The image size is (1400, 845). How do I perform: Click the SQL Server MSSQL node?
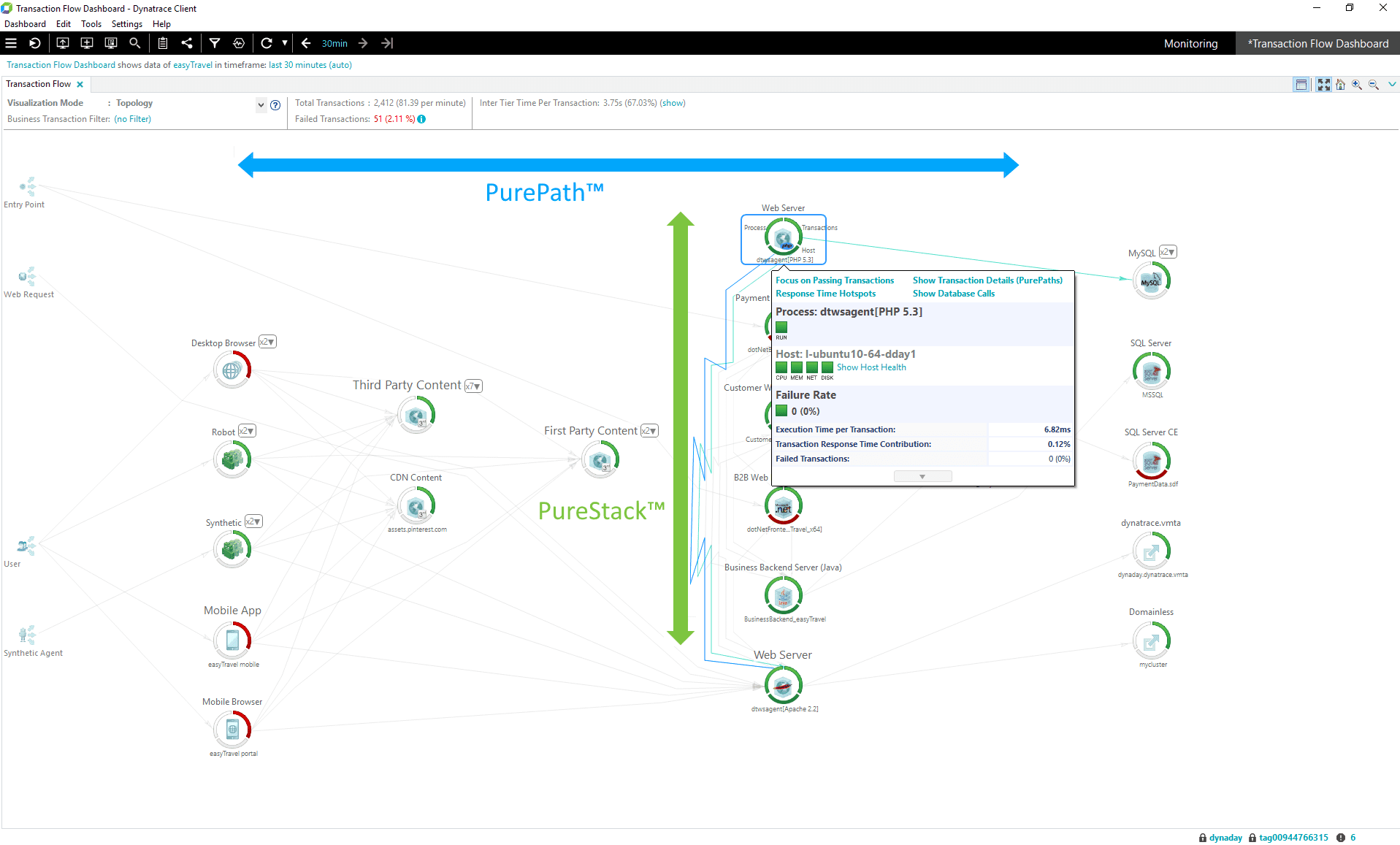(x=1152, y=371)
